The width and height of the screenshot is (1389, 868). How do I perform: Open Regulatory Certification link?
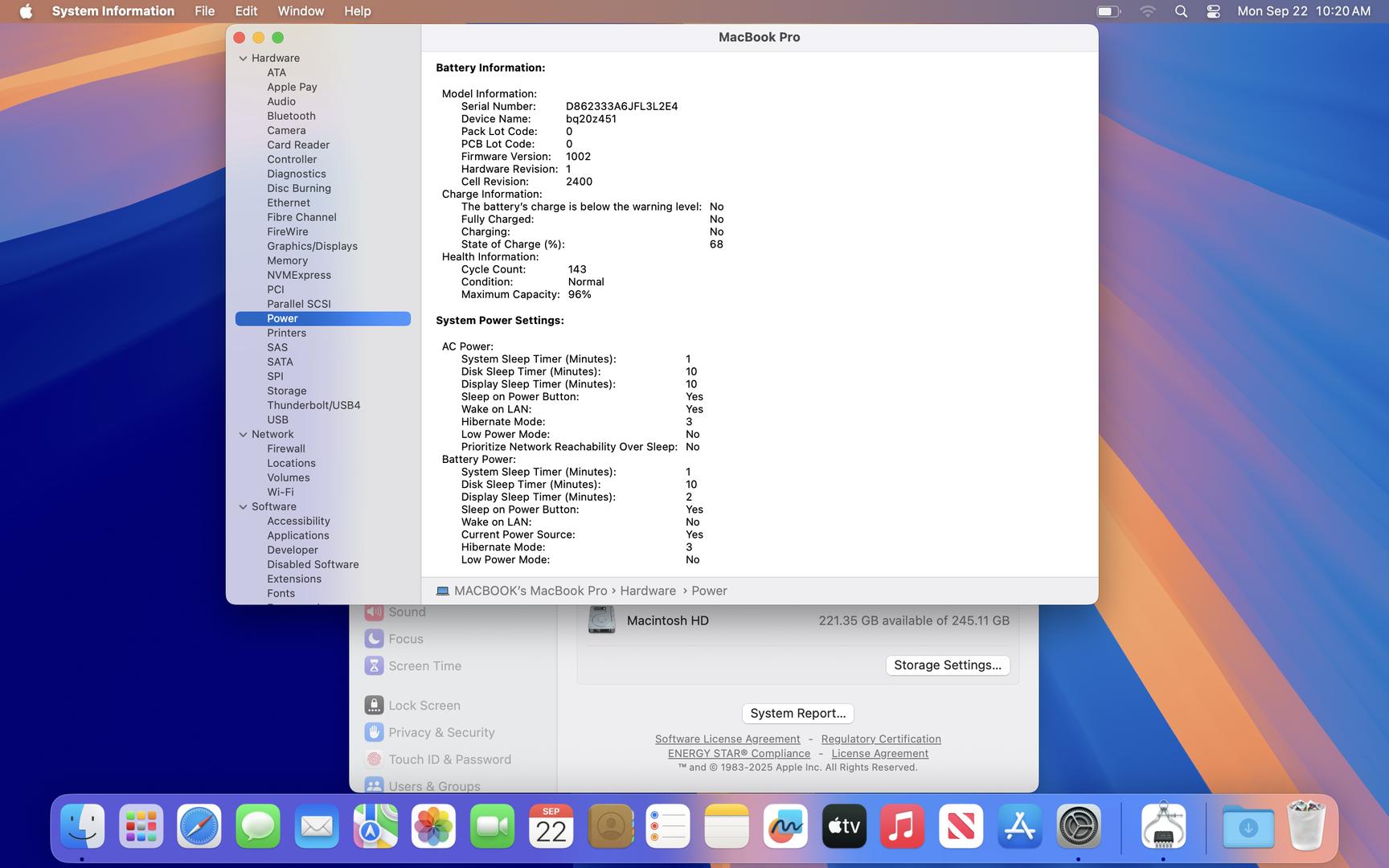tap(881, 739)
